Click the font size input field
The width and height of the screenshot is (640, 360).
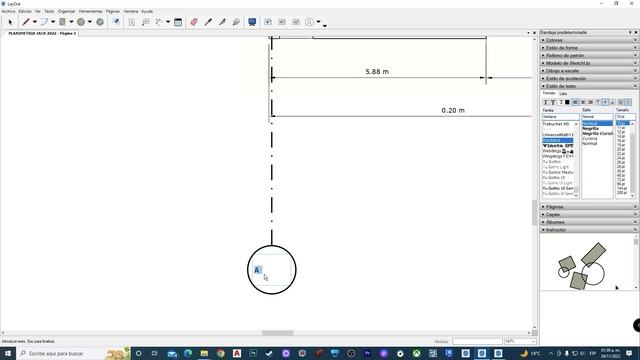coord(626,117)
